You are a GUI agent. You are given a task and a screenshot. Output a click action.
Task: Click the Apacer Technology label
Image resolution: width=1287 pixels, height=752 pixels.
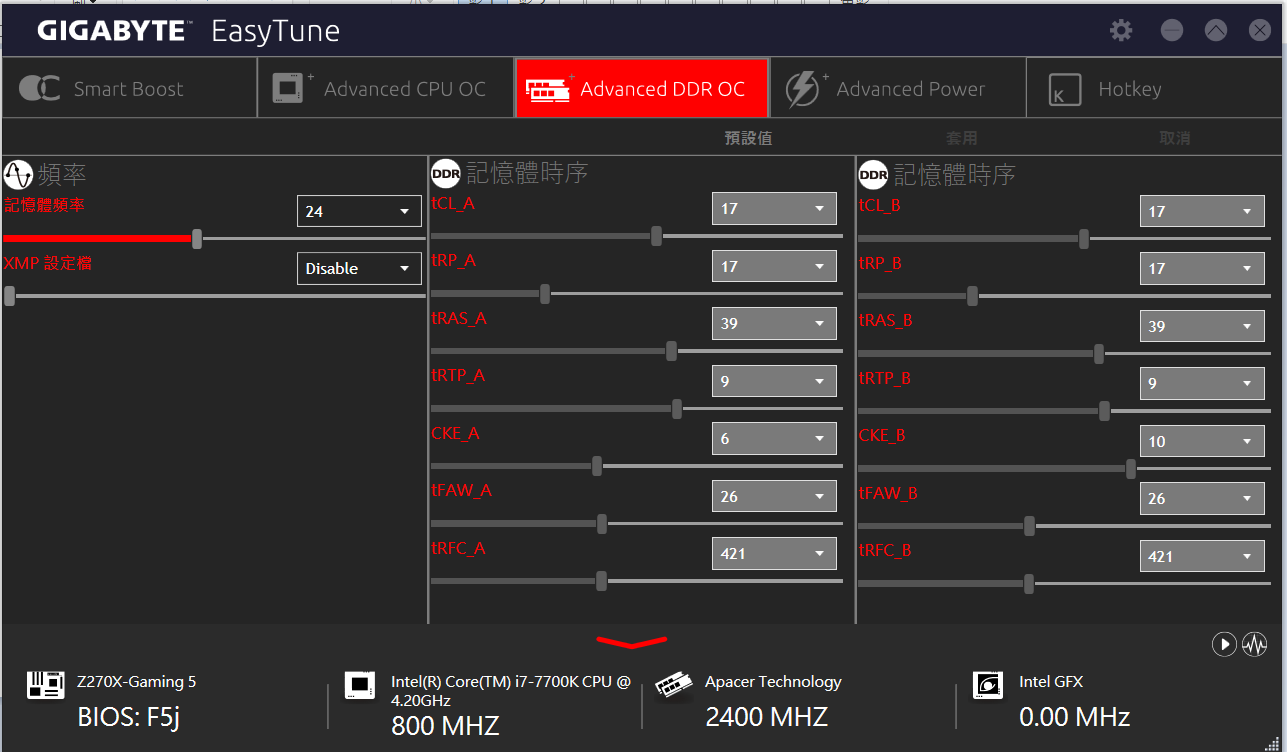click(773, 682)
